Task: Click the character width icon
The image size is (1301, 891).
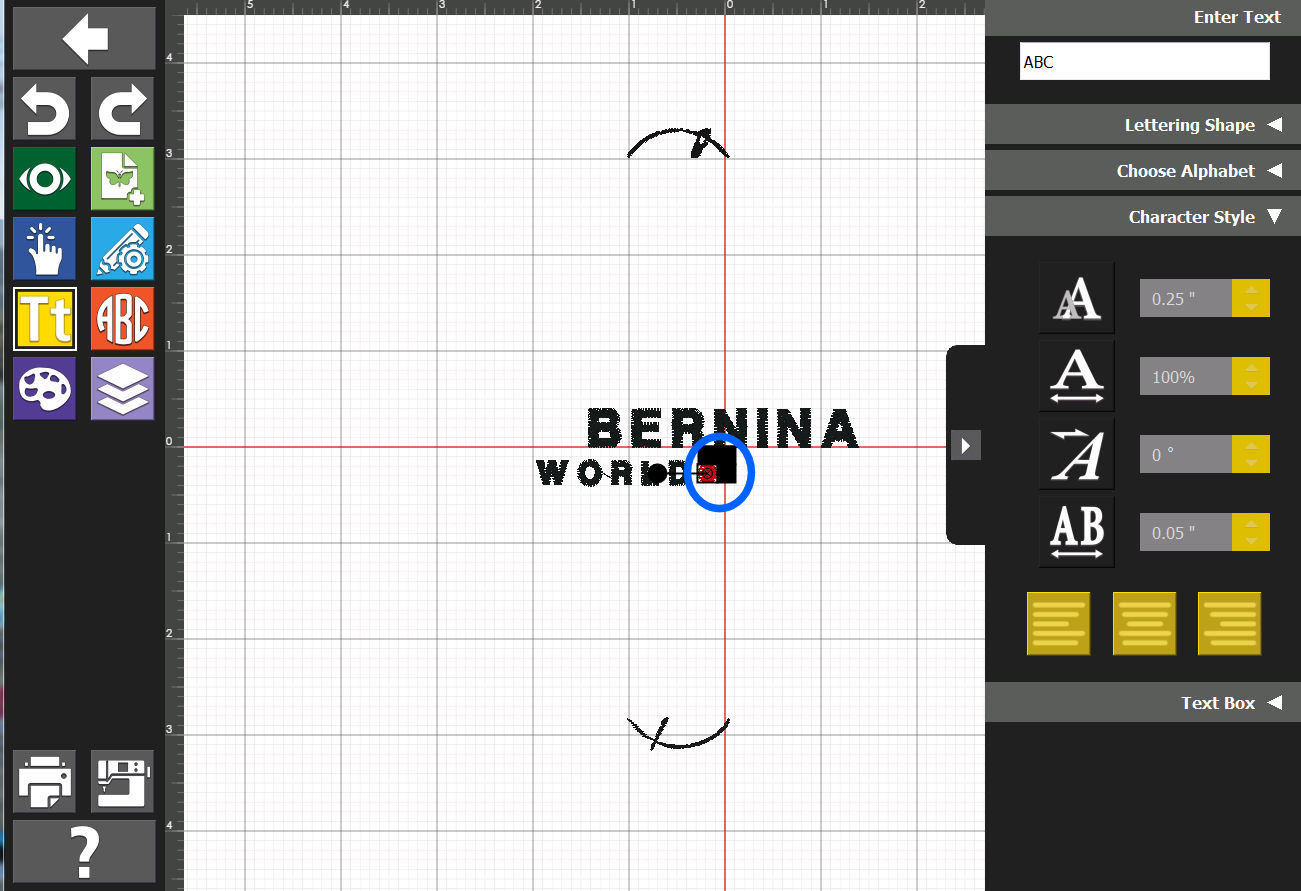Action: coord(1077,376)
